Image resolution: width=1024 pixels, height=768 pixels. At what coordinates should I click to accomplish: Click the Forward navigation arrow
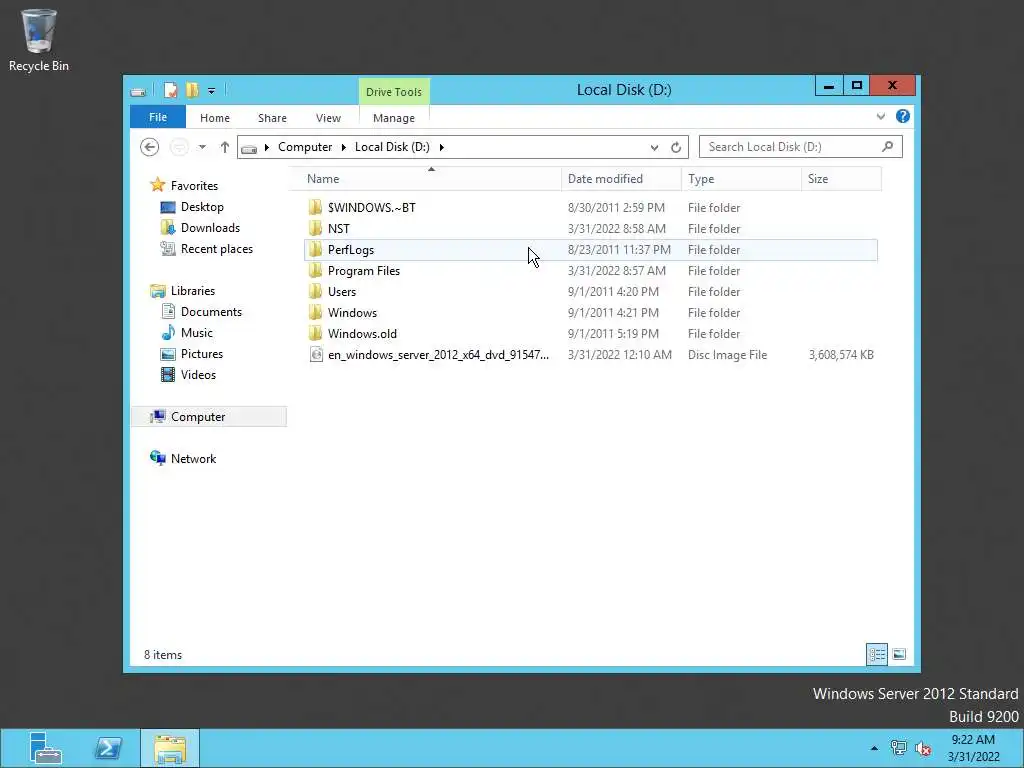pos(179,147)
